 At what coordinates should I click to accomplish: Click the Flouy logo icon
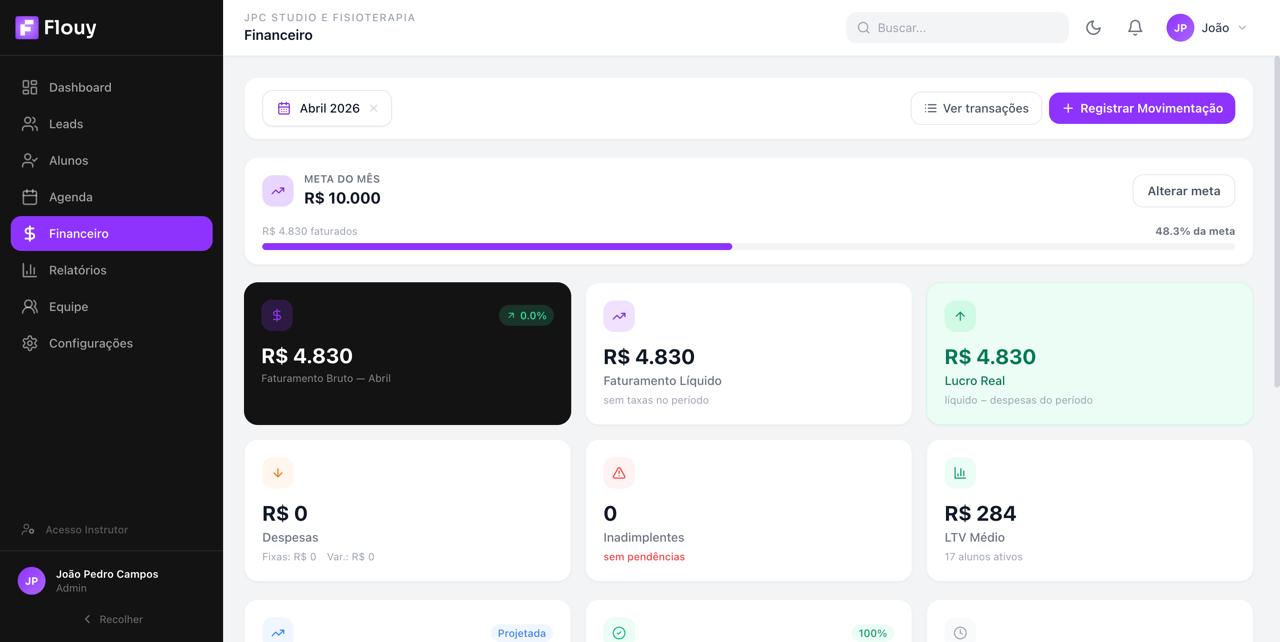[x=27, y=28]
